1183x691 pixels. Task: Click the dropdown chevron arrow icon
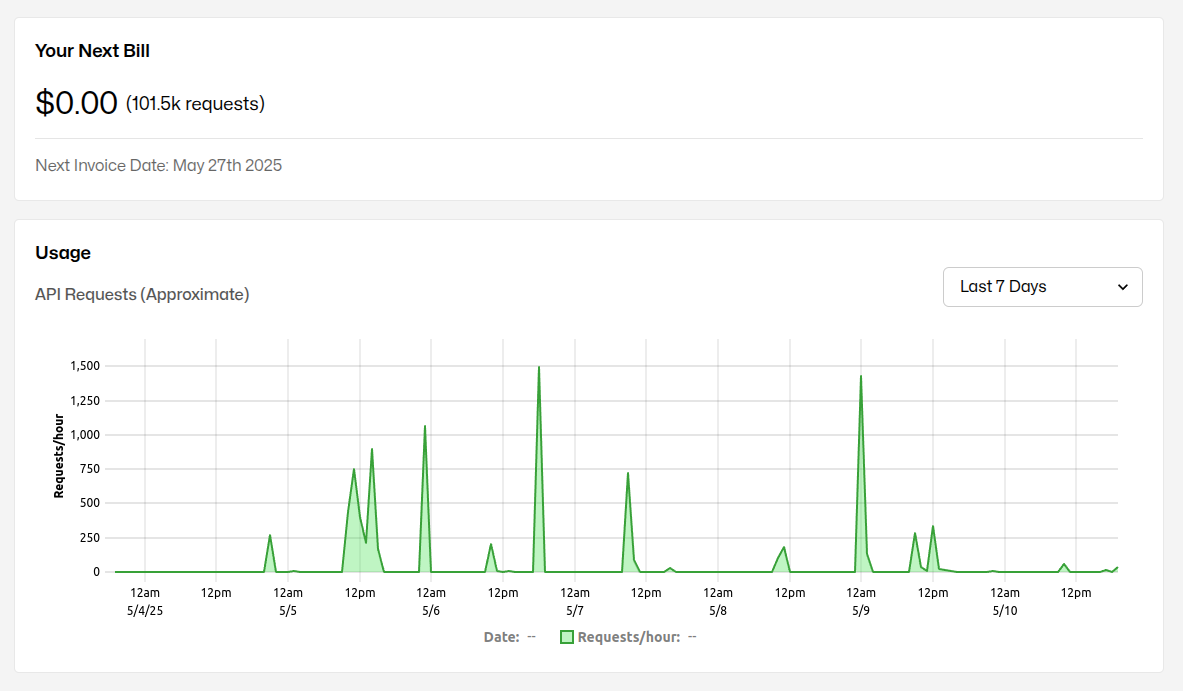[1123, 287]
